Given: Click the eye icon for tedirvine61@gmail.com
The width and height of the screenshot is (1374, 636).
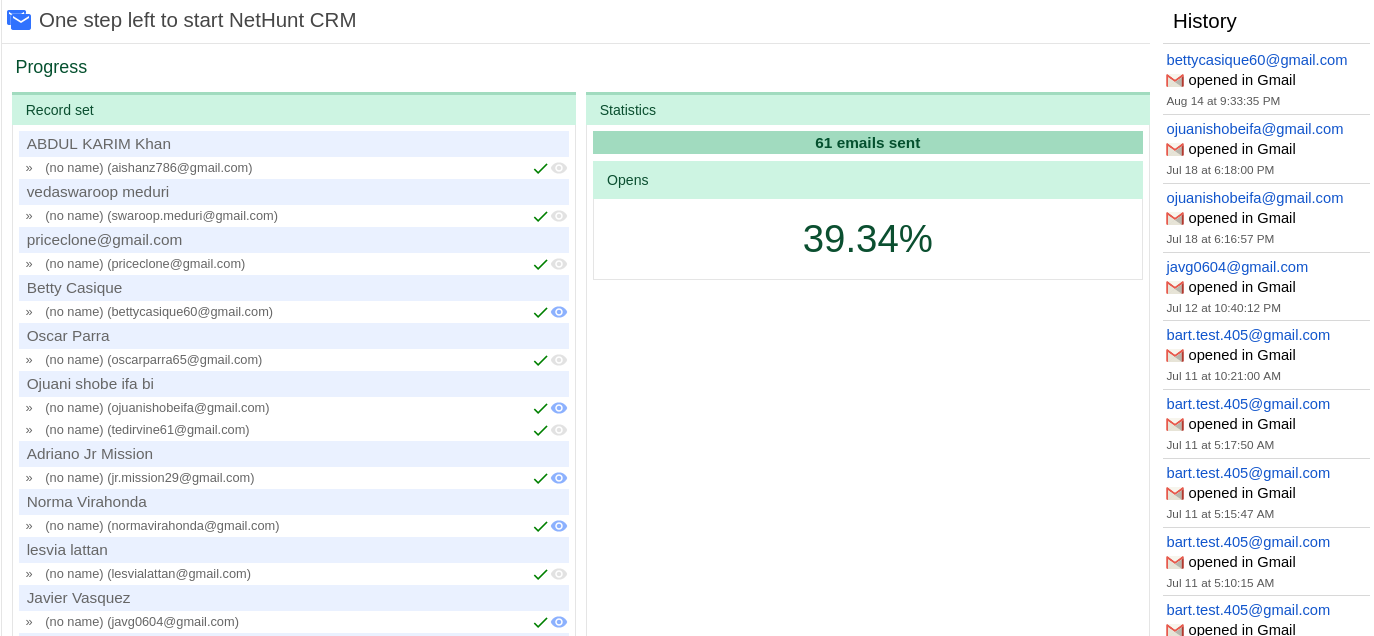Looking at the screenshot, I should (x=559, y=430).
